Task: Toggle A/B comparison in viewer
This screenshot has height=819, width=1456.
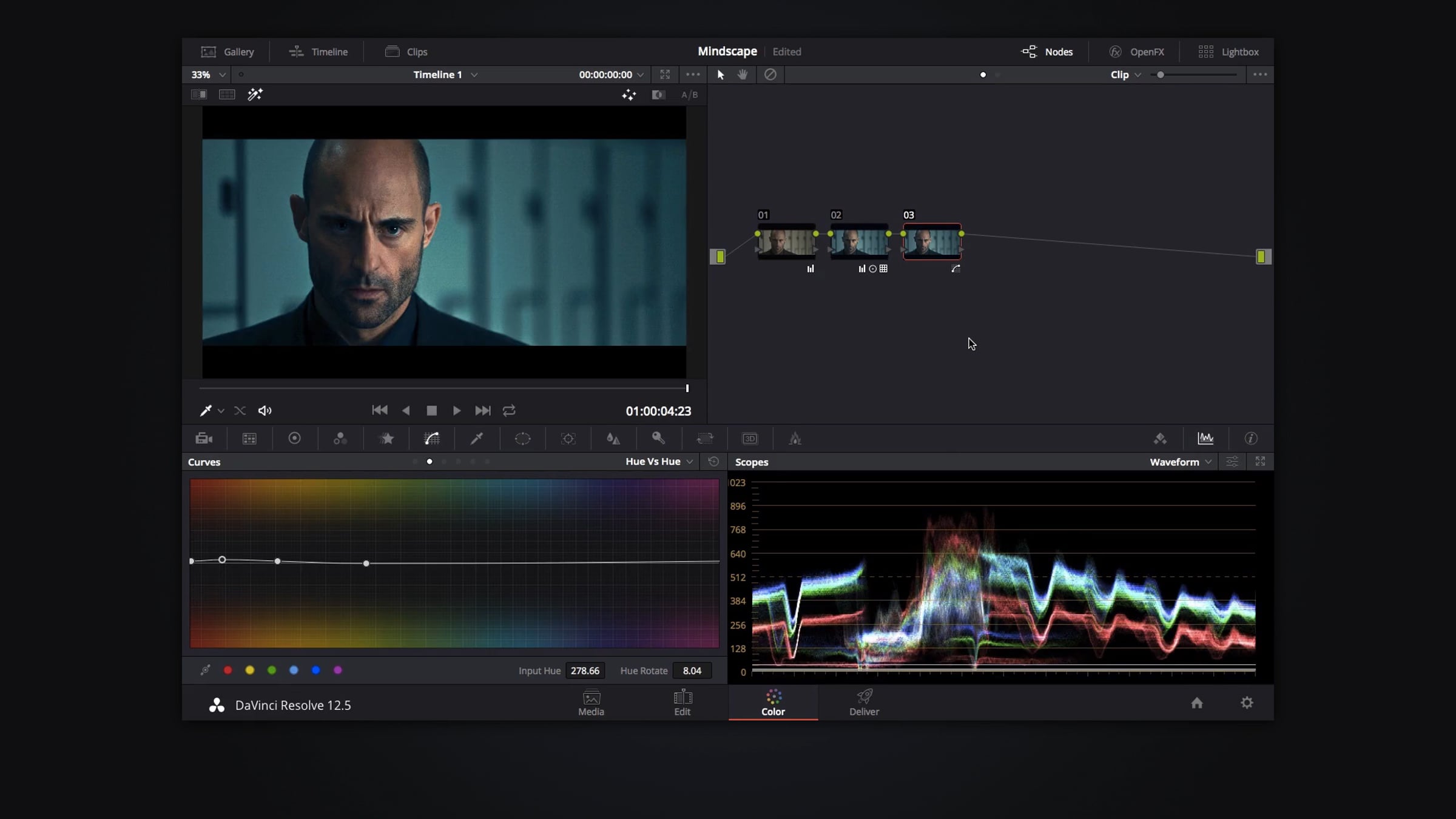Action: (690, 95)
